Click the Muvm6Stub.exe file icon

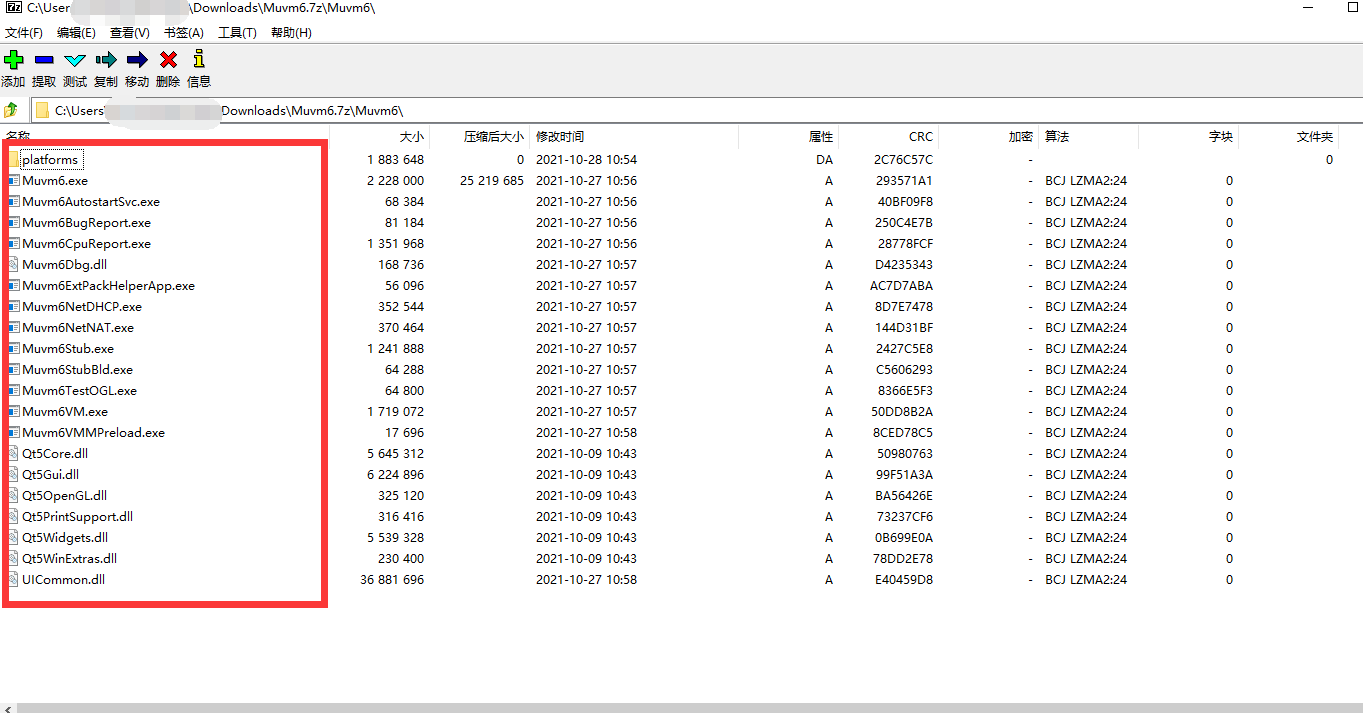14,349
